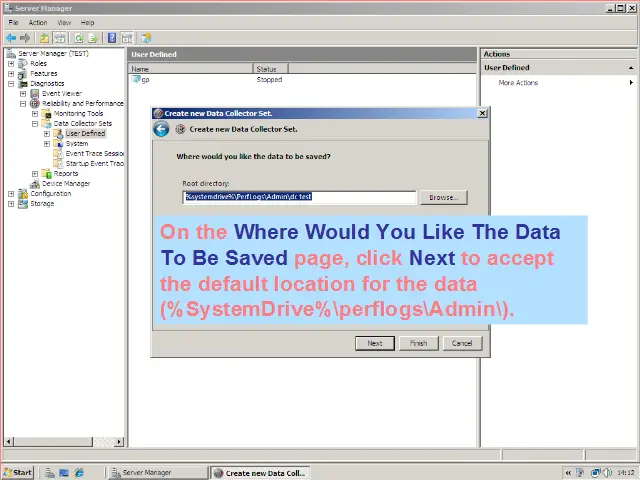Click the Features node icon

pyautogui.click(x=23, y=73)
